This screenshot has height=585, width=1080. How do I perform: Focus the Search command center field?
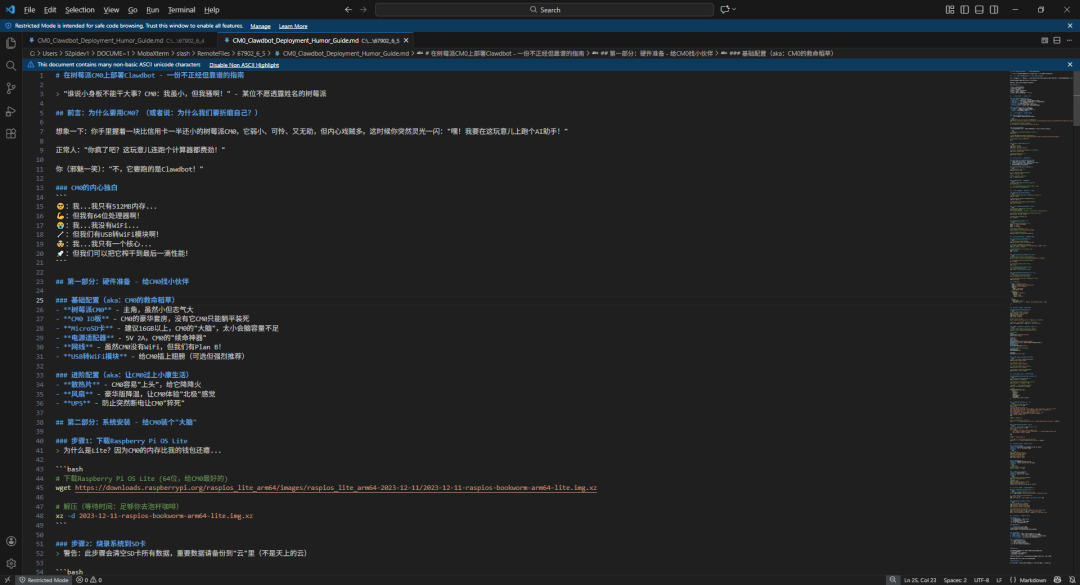(544, 10)
